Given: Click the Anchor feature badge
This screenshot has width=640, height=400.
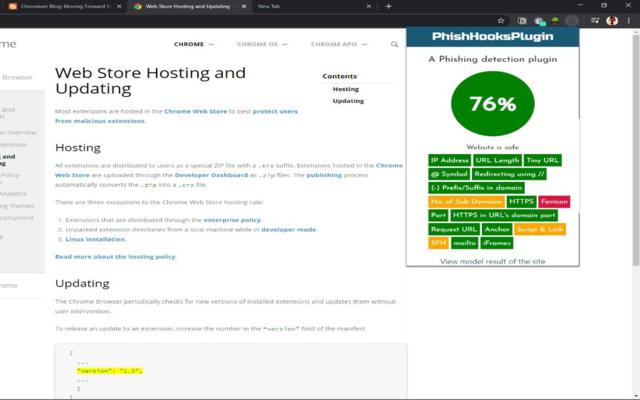Looking at the screenshot, I should coord(497,229).
